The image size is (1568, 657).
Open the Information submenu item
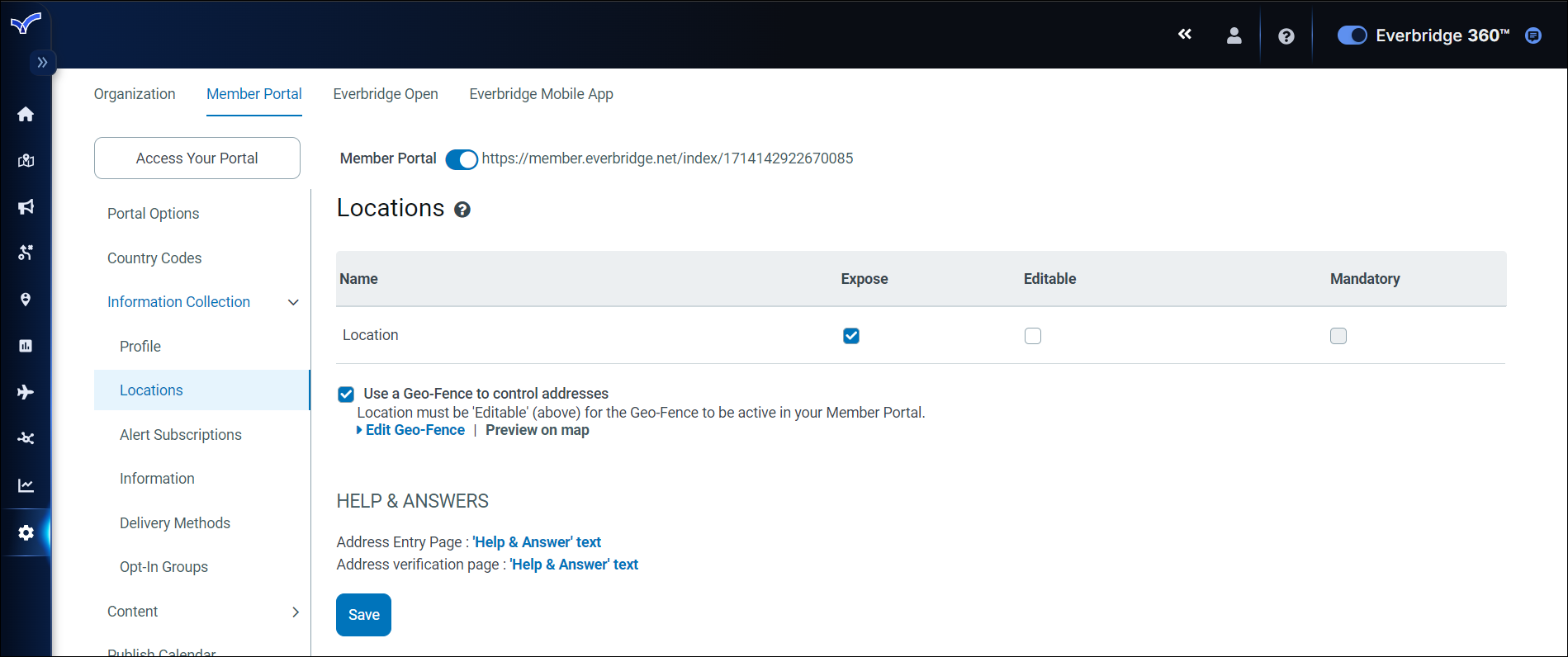[x=157, y=479]
